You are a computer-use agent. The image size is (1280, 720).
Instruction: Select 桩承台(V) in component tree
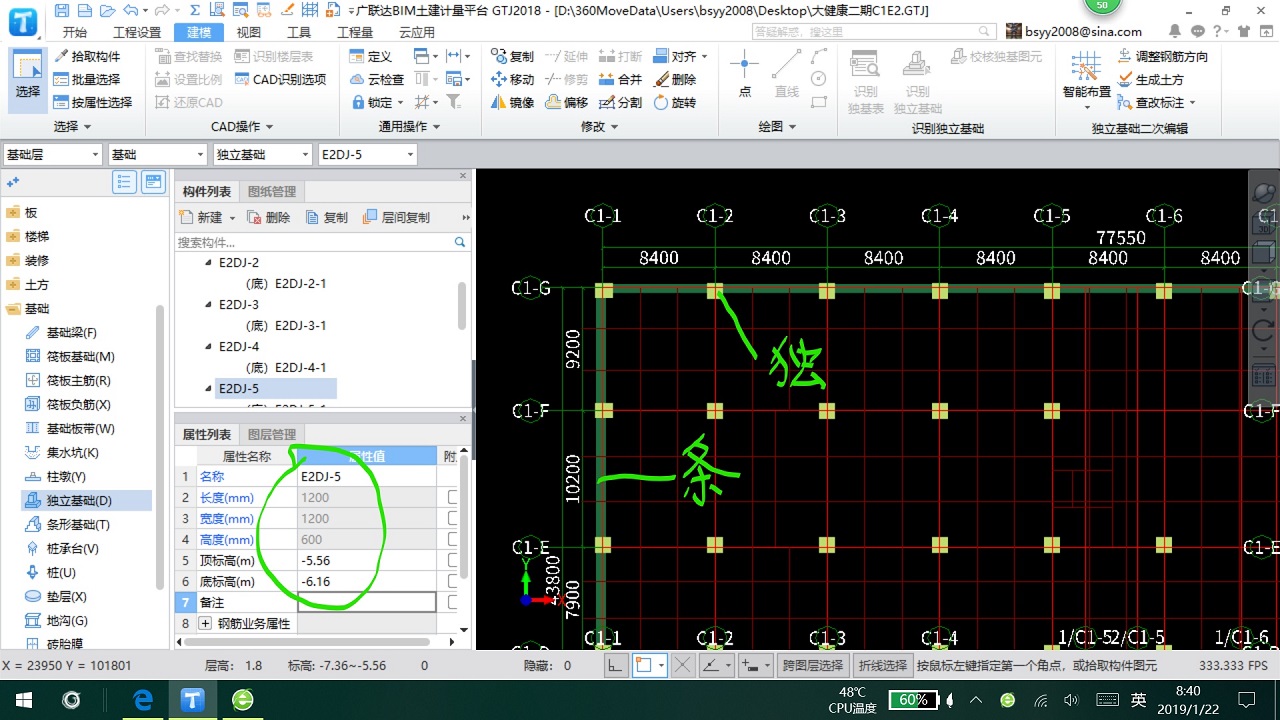(62, 549)
